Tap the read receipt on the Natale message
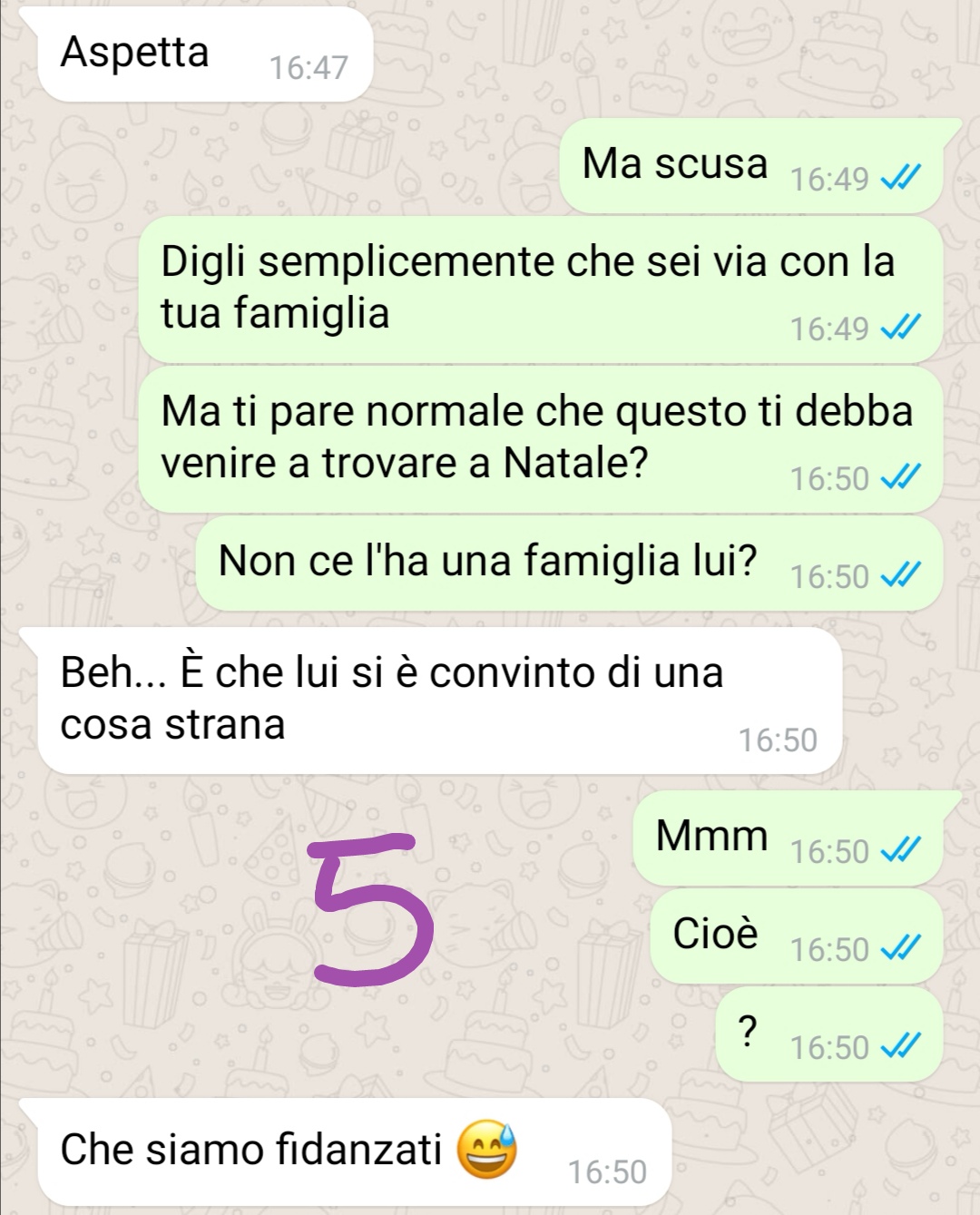Viewport: 980px width, 1215px height. [901, 477]
